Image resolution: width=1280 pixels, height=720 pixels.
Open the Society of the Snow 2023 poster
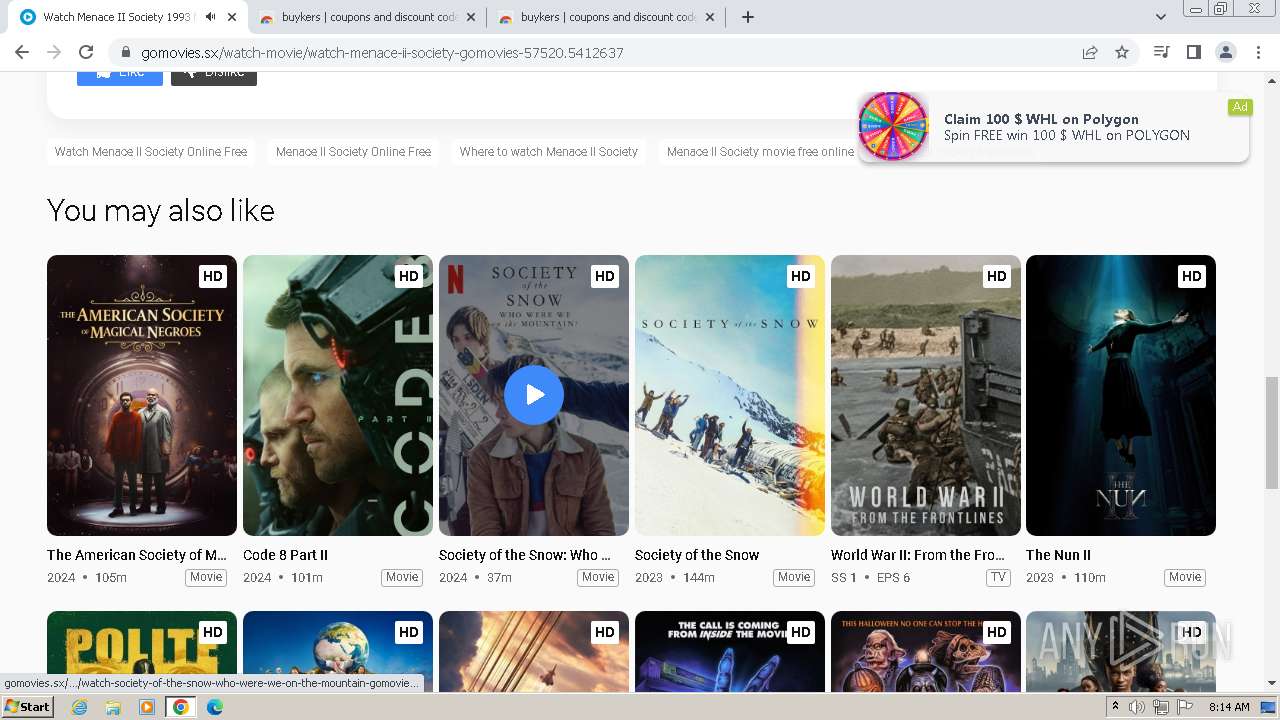click(x=730, y=395)
